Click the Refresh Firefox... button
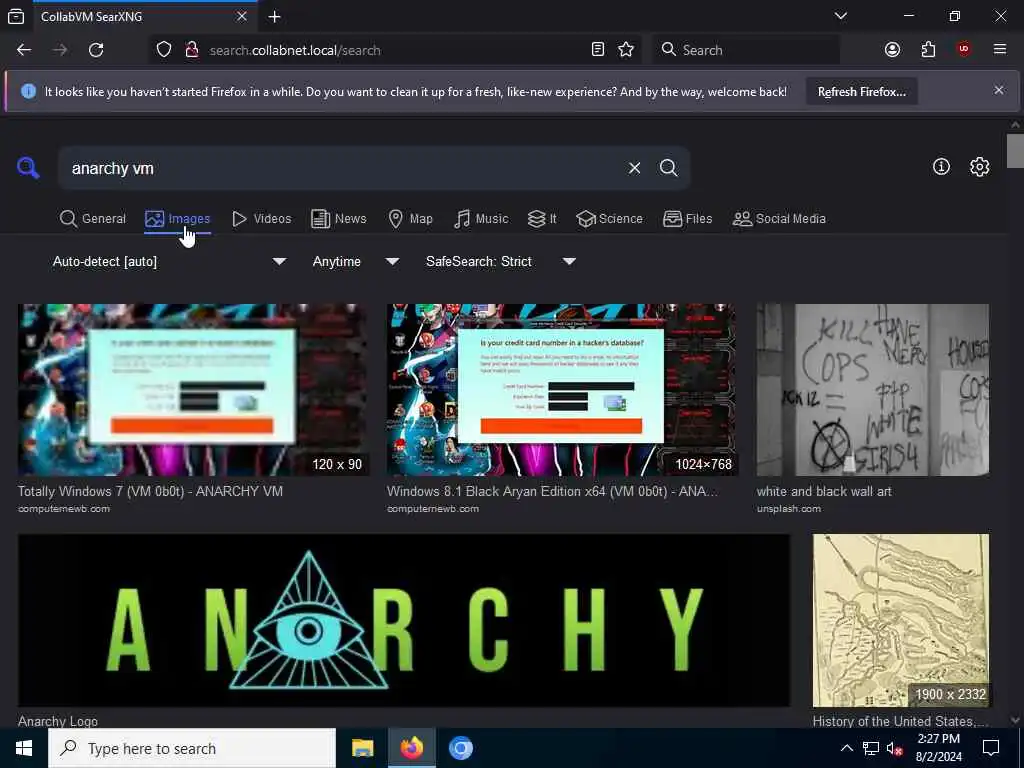This screenshot has height=768, width=1024. click(861, 91)
